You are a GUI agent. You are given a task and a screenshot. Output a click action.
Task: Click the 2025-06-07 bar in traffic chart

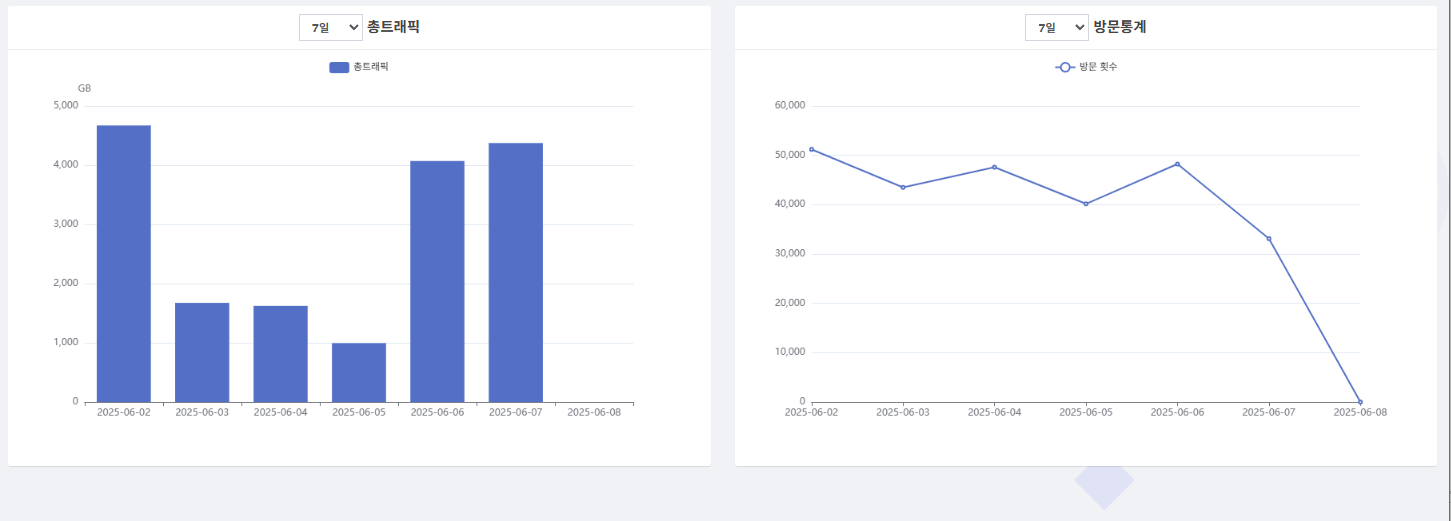click(x=515, y=272)
